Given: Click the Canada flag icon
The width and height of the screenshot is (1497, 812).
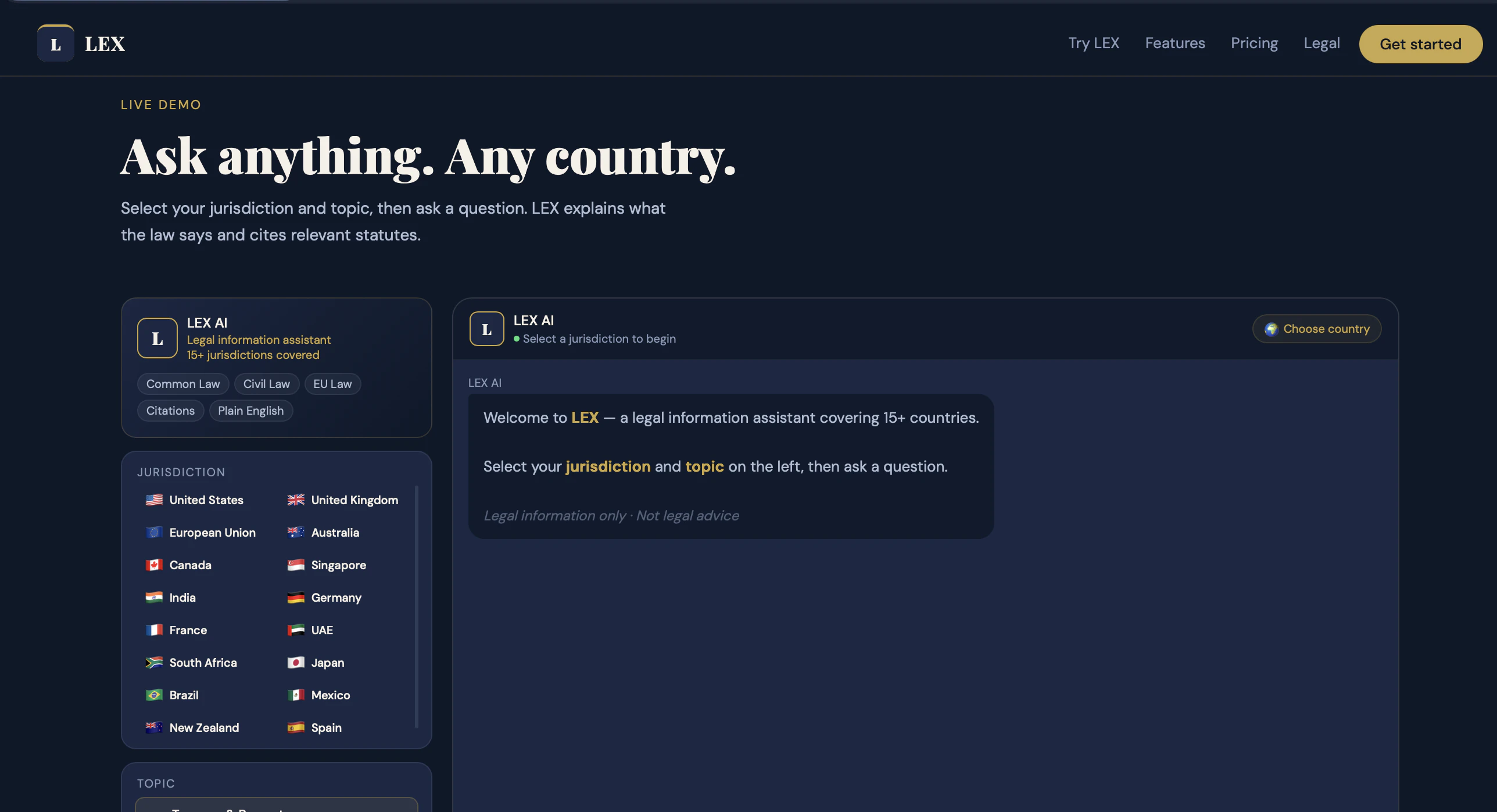Looking at the screenshot, I should (x=154, y=565).
